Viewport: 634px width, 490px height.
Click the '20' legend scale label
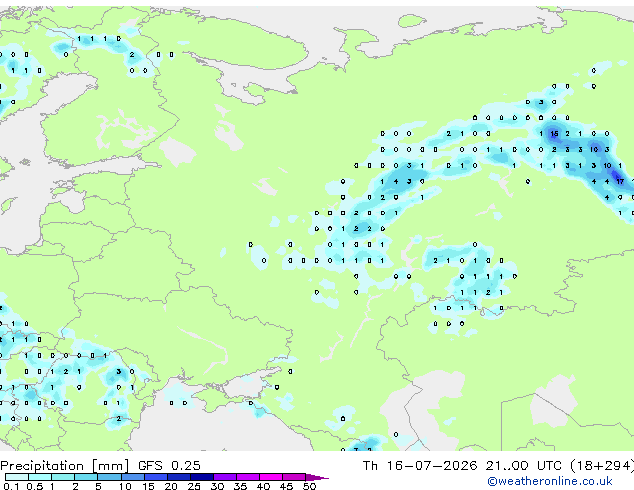(171, 486)
